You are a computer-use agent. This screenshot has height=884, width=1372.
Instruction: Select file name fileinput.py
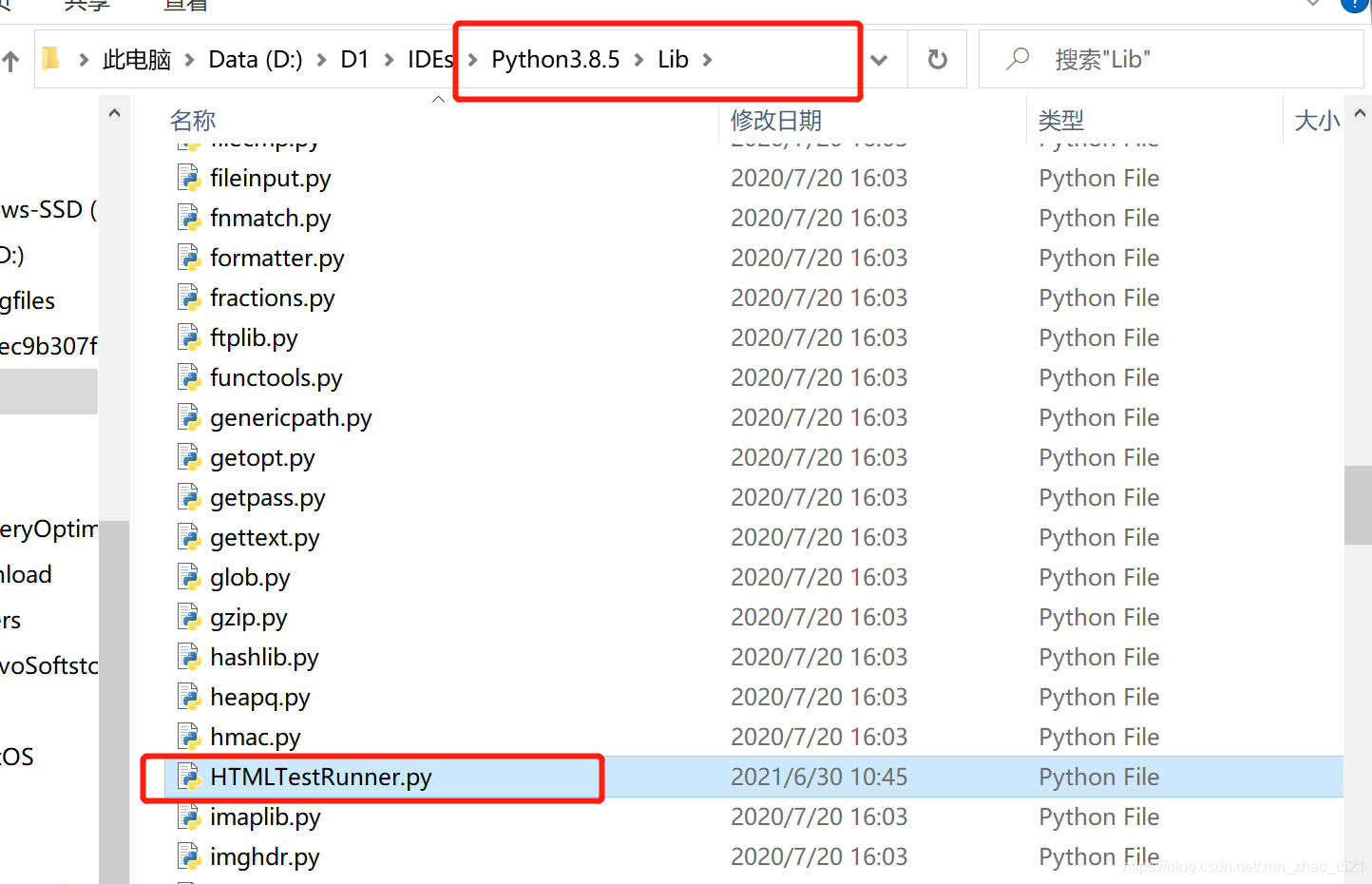pyautogui.click(x=271, y=179)
